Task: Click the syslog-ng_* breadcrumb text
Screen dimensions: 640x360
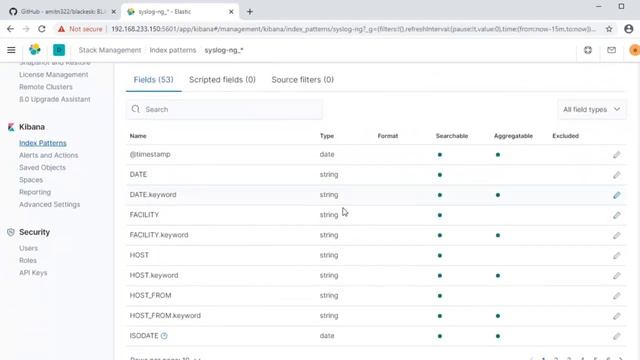Action: point(224,50)
